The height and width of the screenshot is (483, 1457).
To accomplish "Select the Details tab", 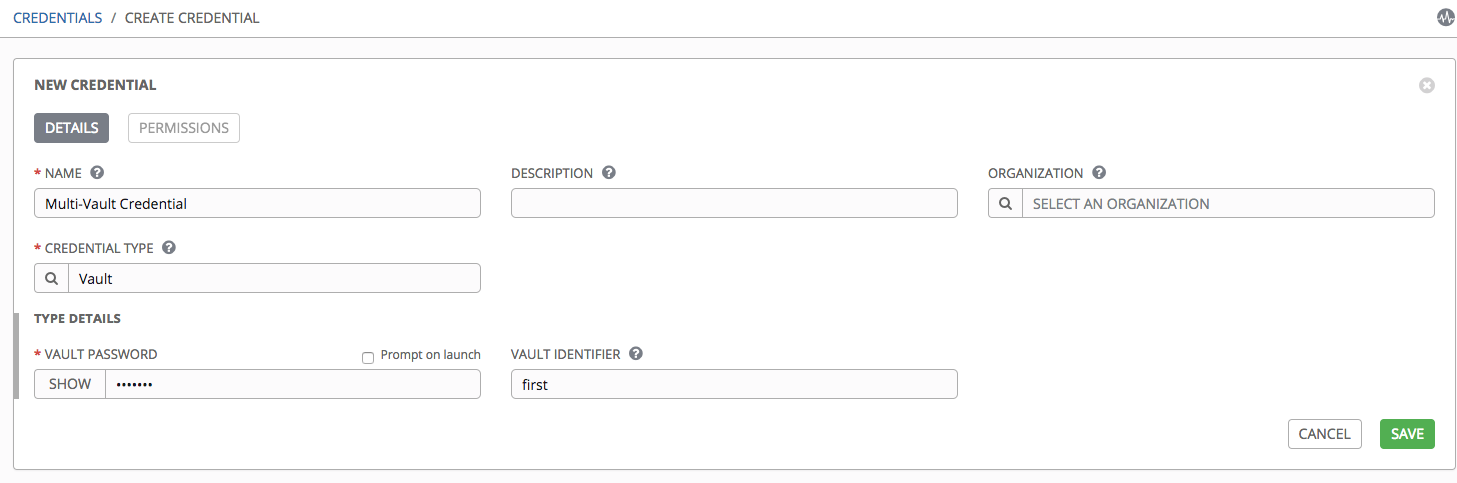I will 71,128.
